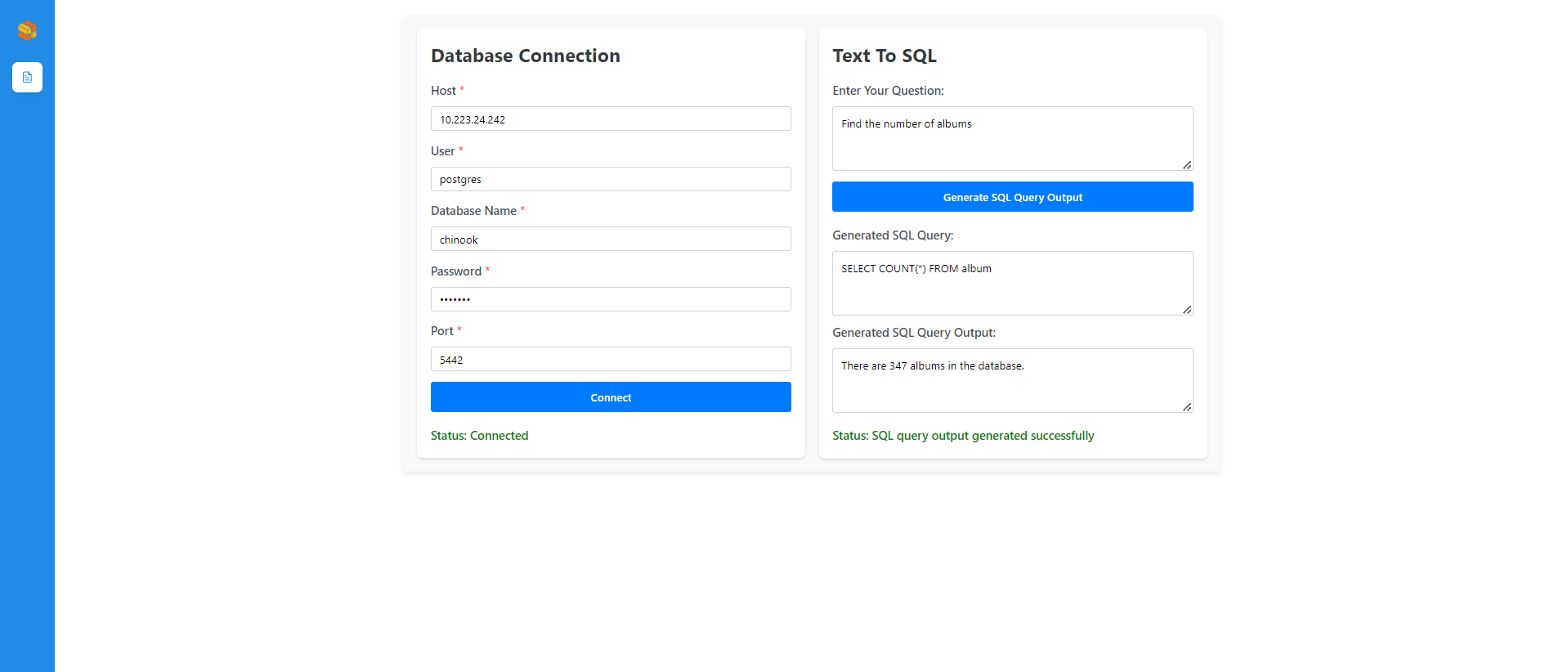
Task: Select the Database Name field
Action: (x=610, y=240)
